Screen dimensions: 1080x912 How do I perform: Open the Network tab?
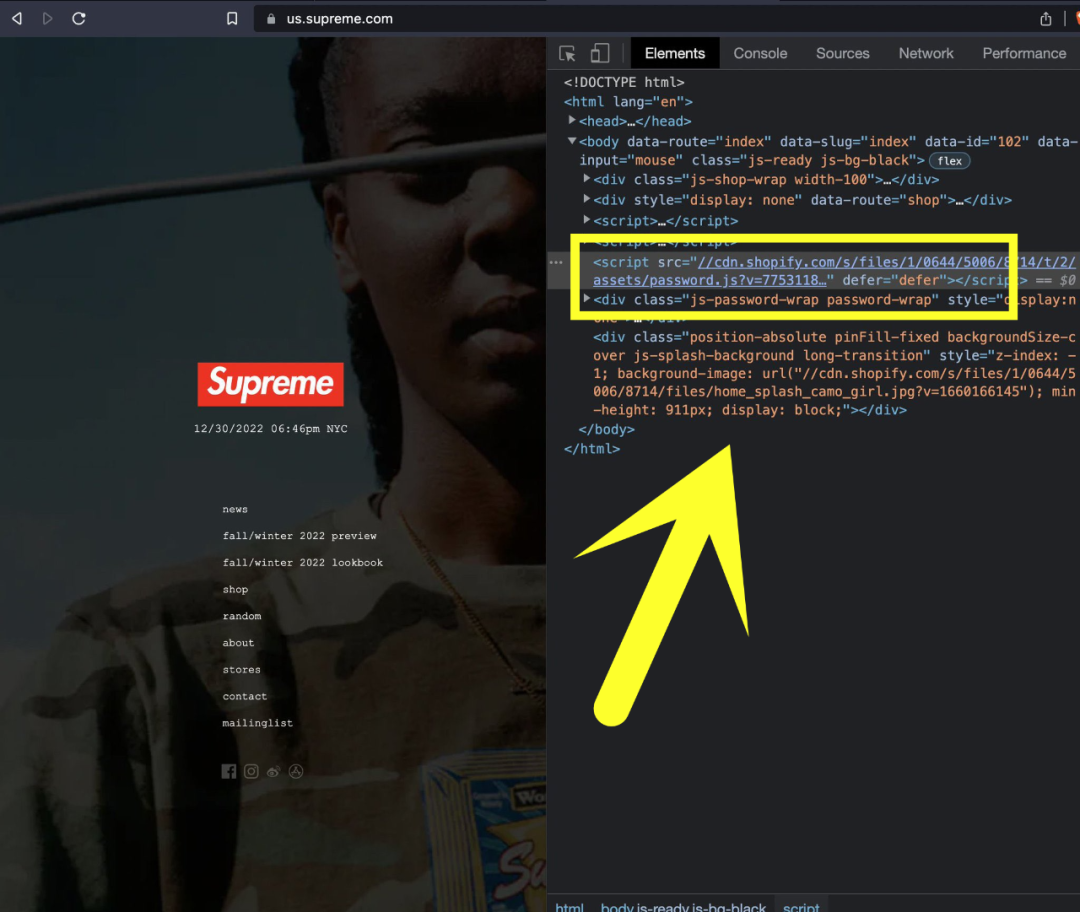coord(926,53)
